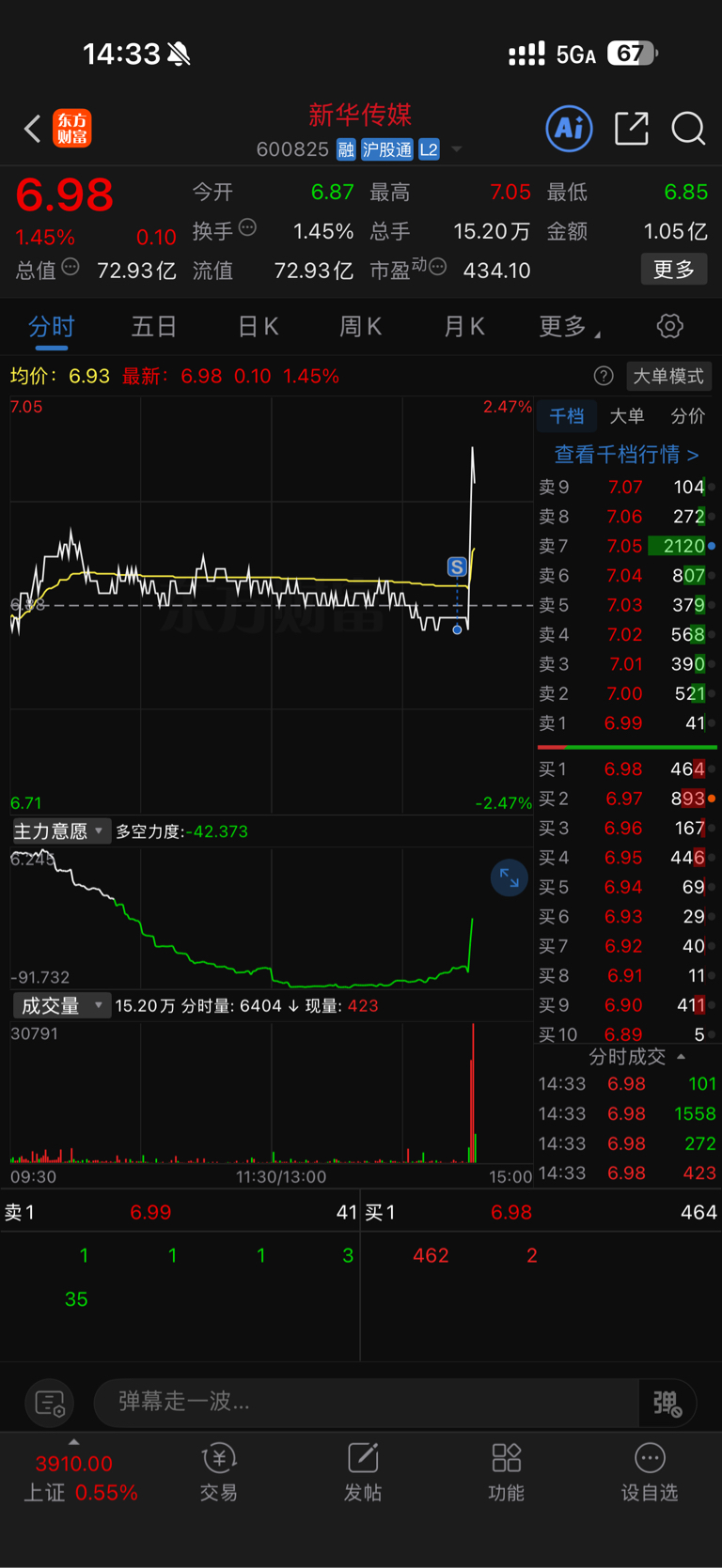Tap queue order value 35
The height and width of the screenshot is (1568, 722).
[x=76, y=1299]
